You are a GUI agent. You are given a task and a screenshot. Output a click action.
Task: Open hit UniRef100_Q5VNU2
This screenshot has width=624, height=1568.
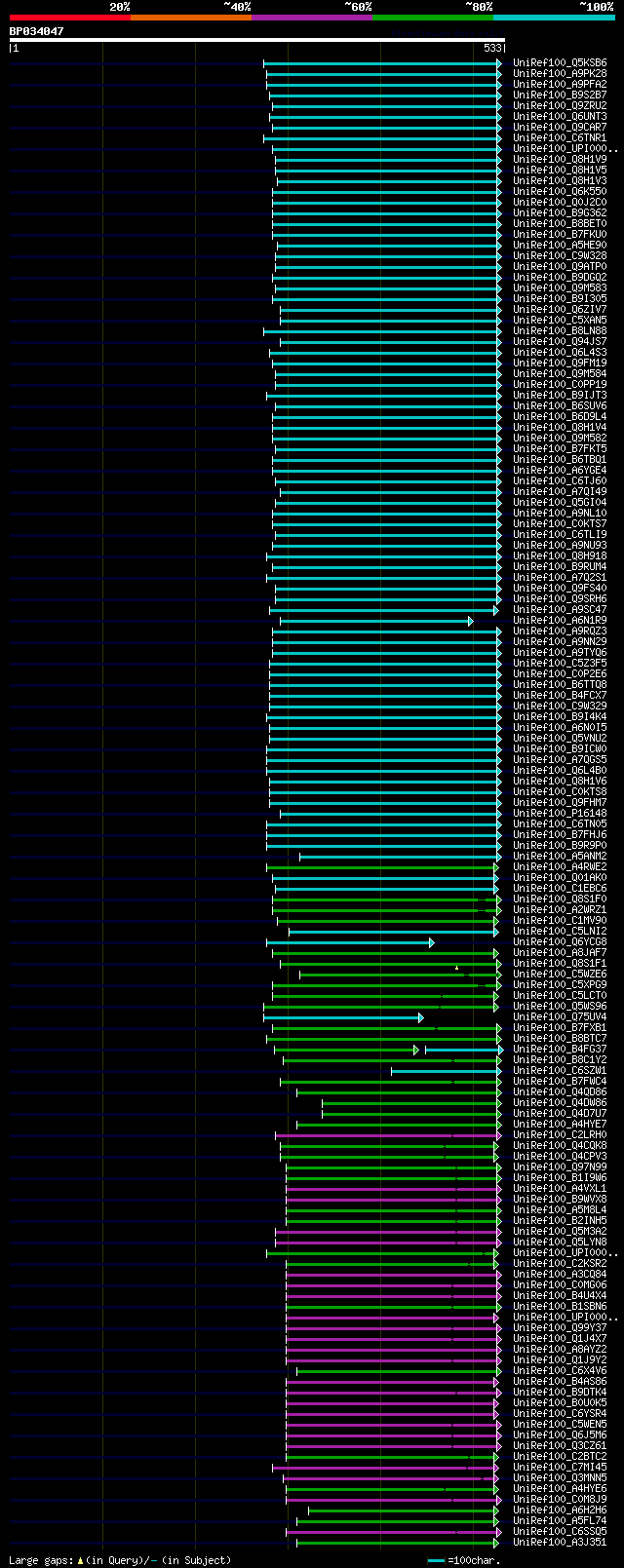[560, 739]
